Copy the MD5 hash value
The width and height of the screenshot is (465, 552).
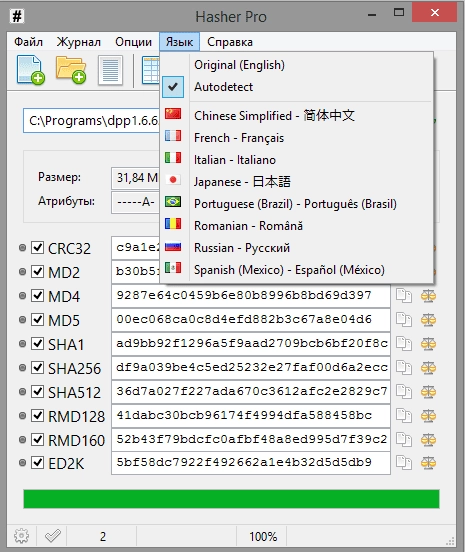[404, 320]
